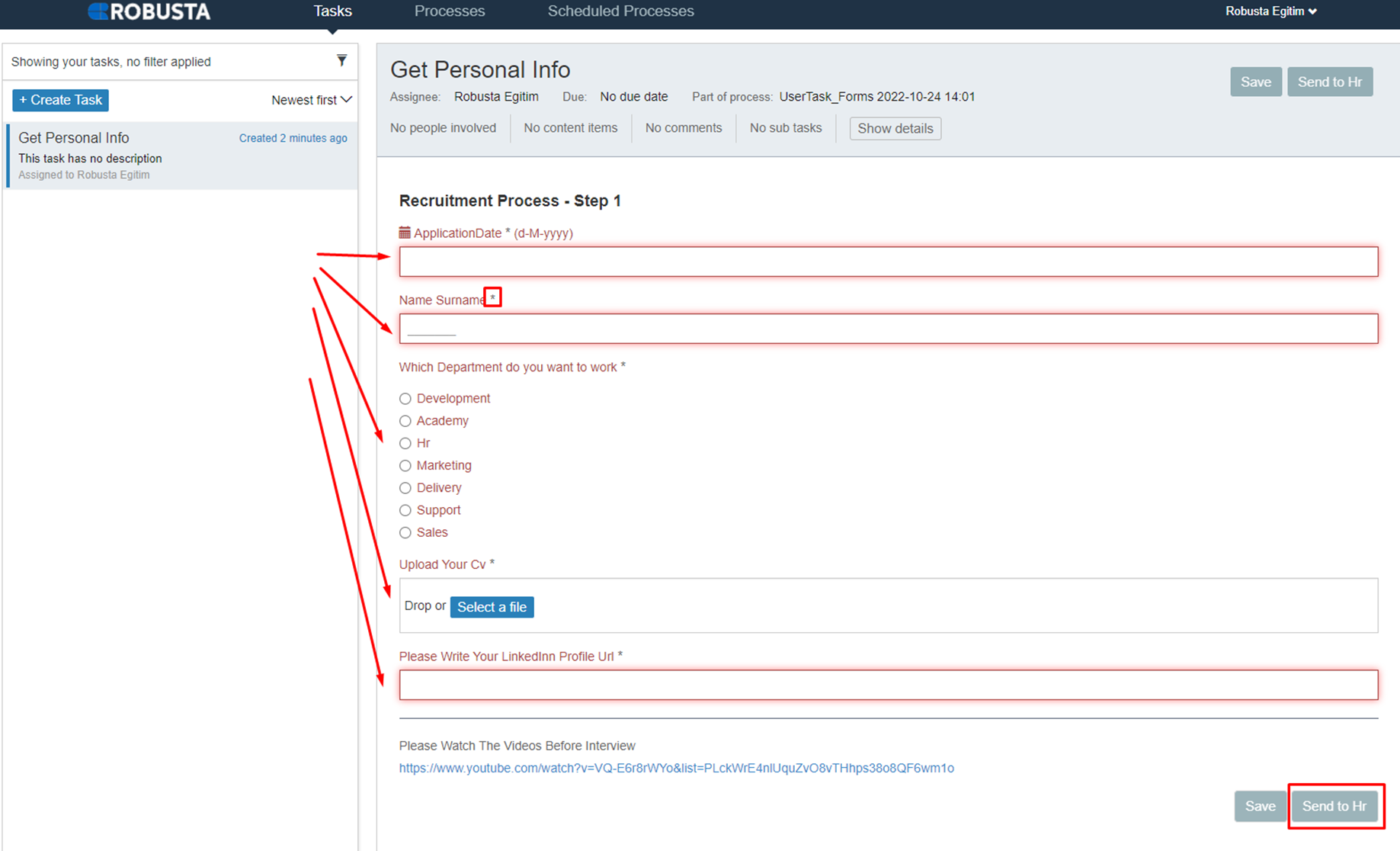
Task: Open the YouTube video link
Action: 677,768
